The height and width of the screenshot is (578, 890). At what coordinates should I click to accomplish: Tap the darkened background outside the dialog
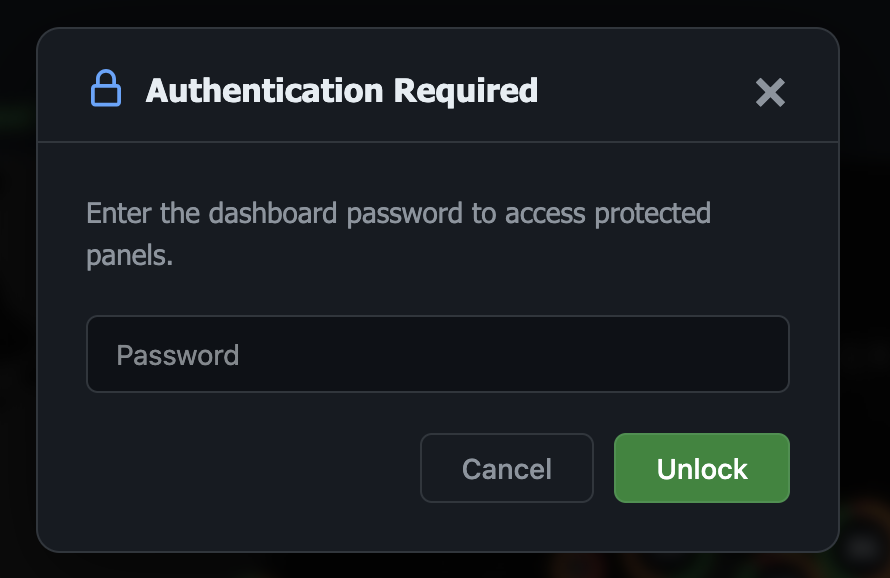[20, 300]
